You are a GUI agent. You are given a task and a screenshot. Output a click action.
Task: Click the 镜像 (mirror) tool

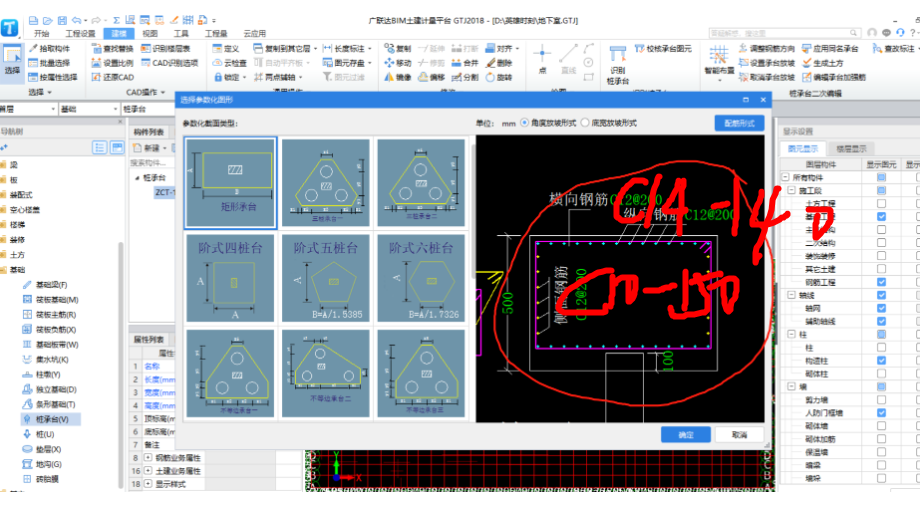(398, 77)
